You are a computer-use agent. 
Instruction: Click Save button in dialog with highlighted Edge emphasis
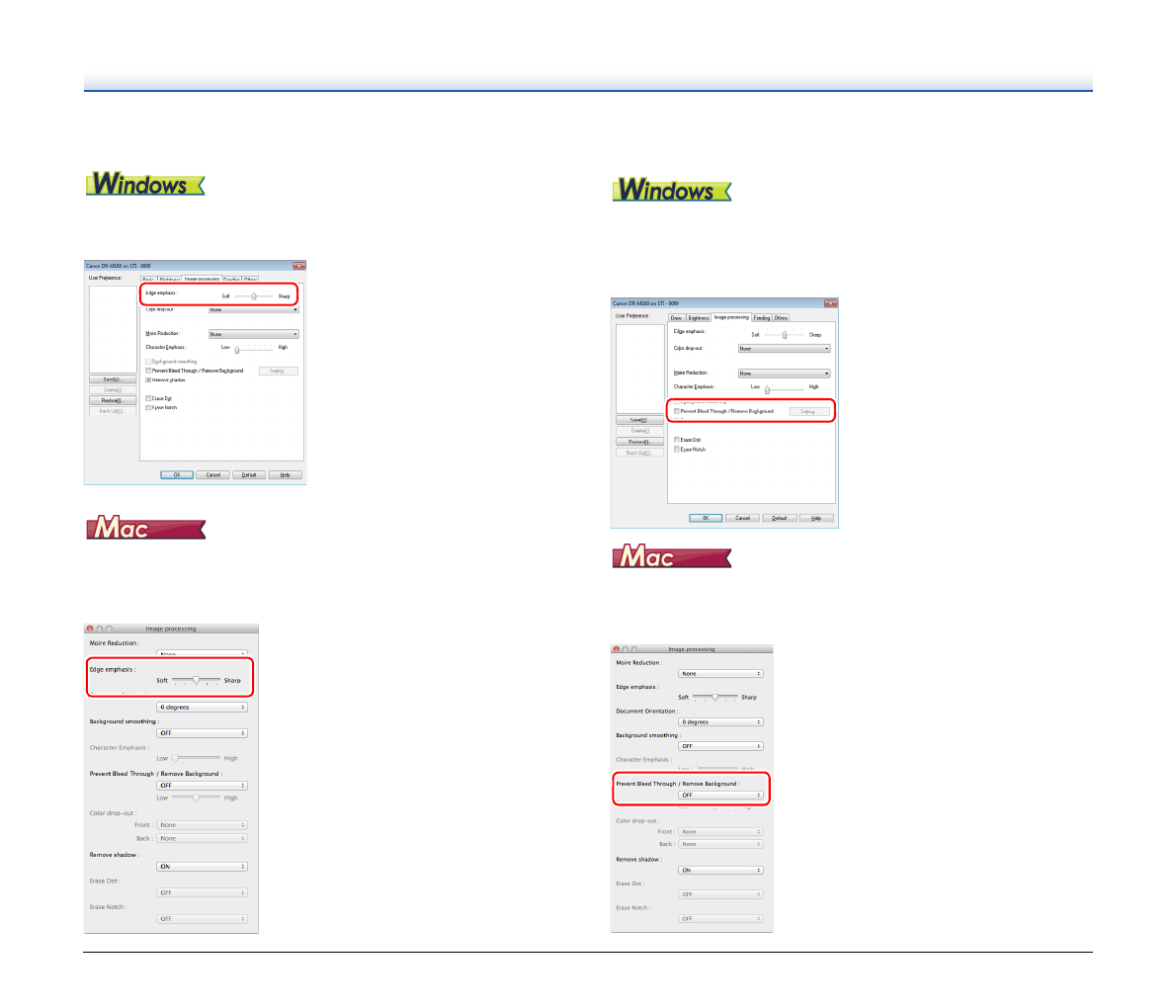113,379
